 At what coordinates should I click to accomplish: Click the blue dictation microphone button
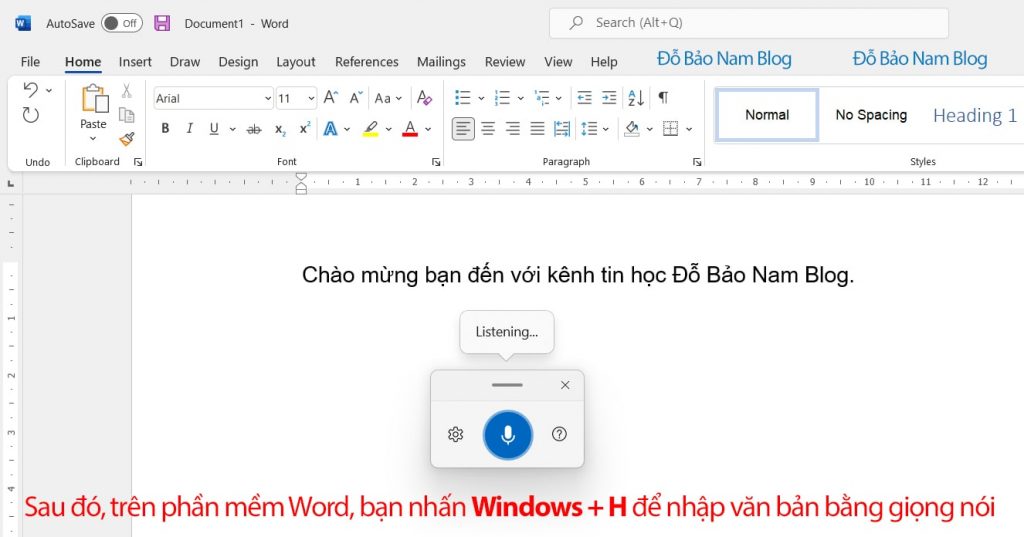[508, 434]
